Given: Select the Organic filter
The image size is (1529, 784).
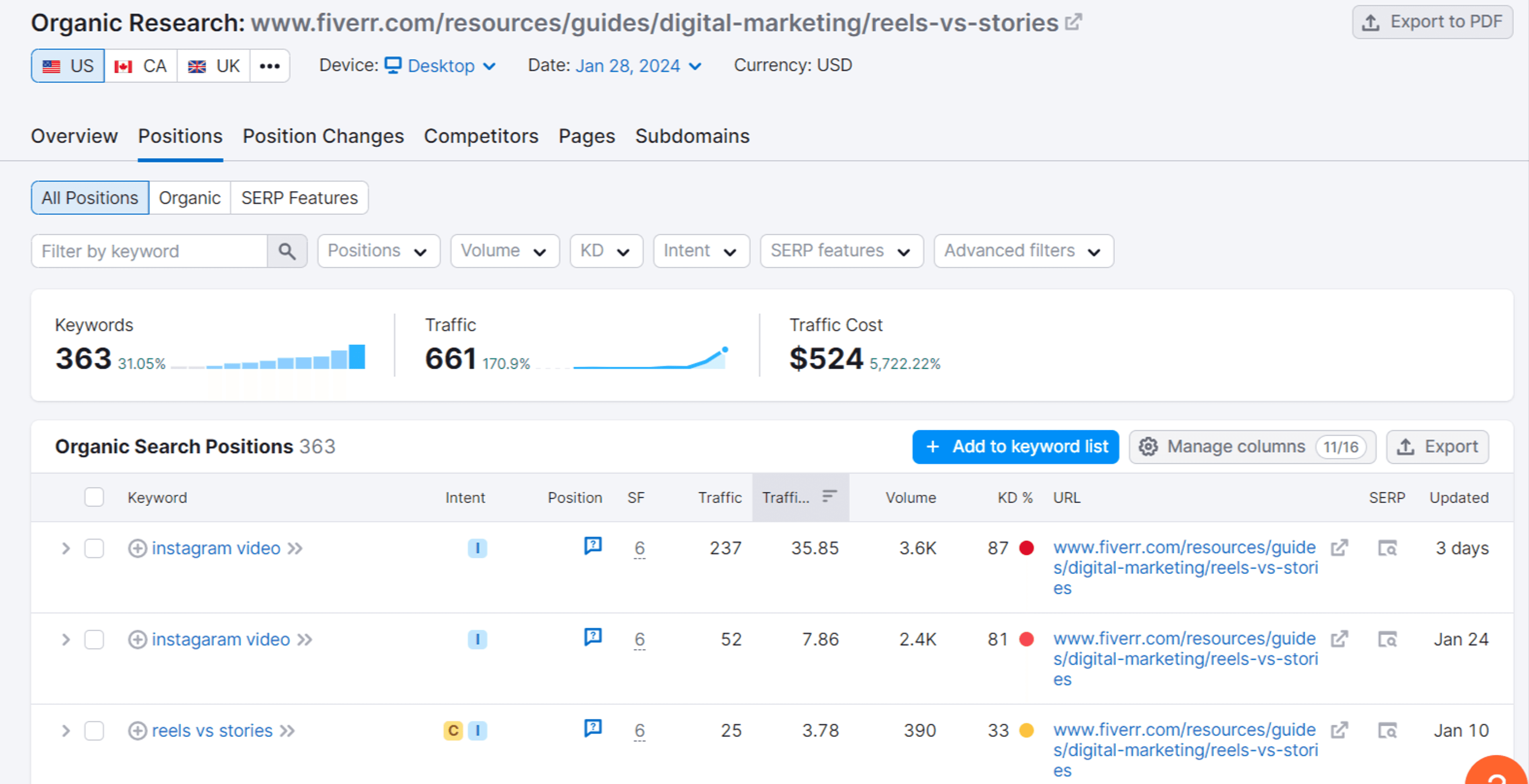Looking at the screenshot, I should [190, 197].
